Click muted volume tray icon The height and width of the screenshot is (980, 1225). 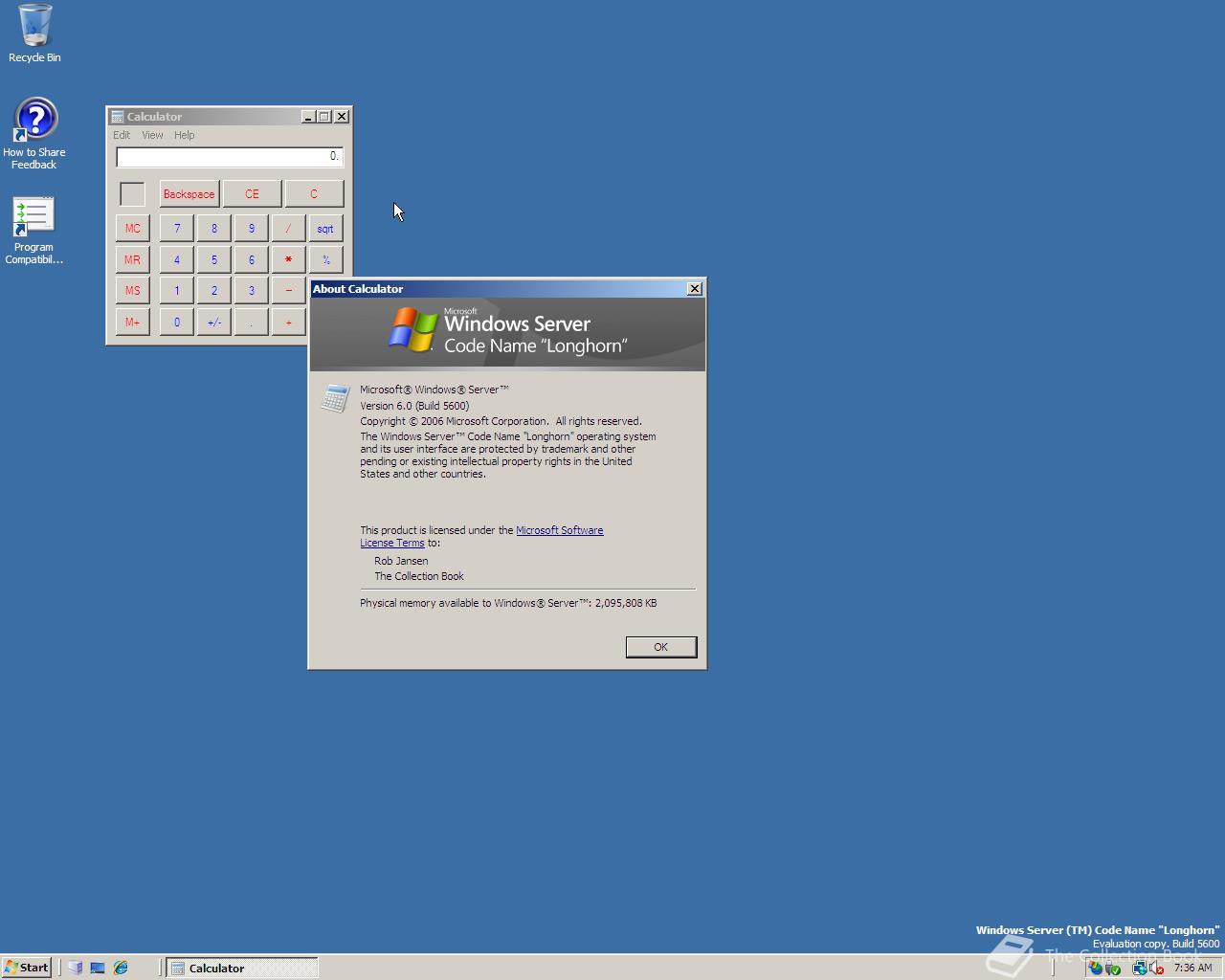[x=1156, y=968]
